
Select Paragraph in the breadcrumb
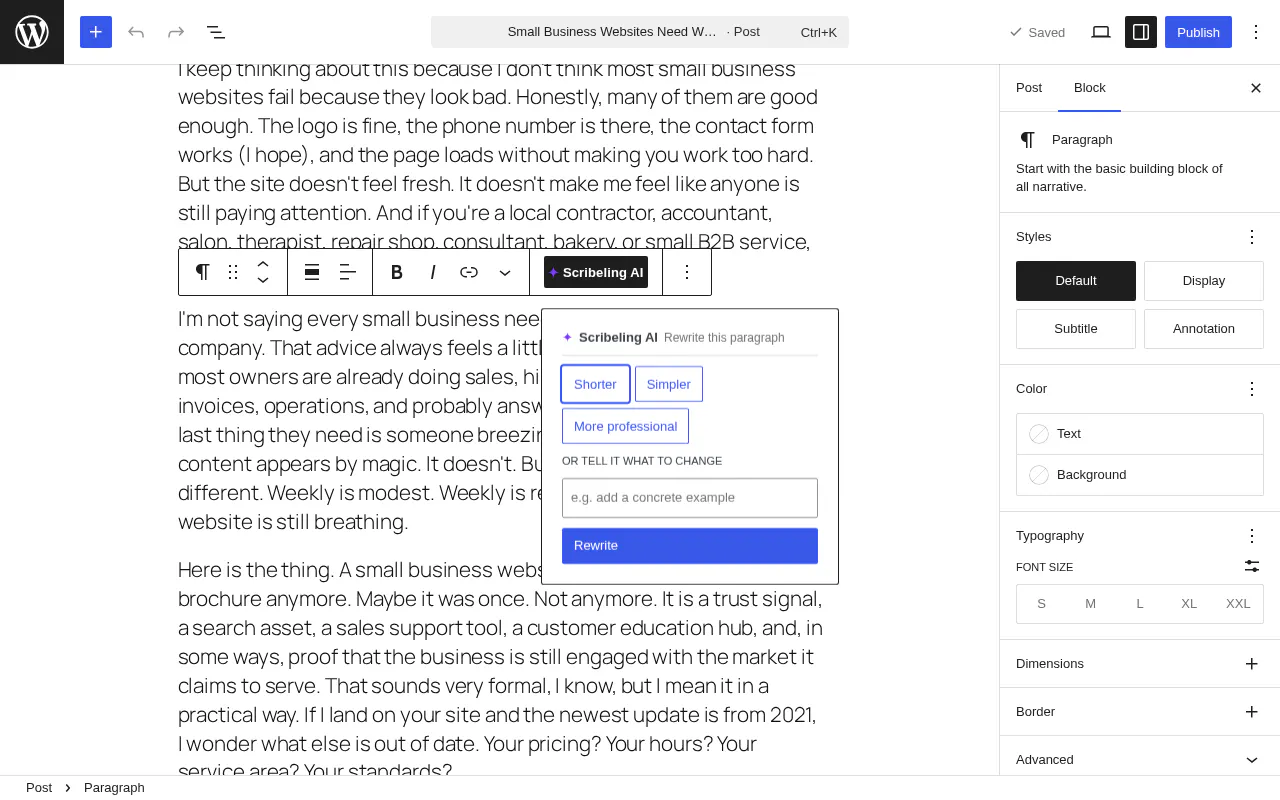[114, 788]
